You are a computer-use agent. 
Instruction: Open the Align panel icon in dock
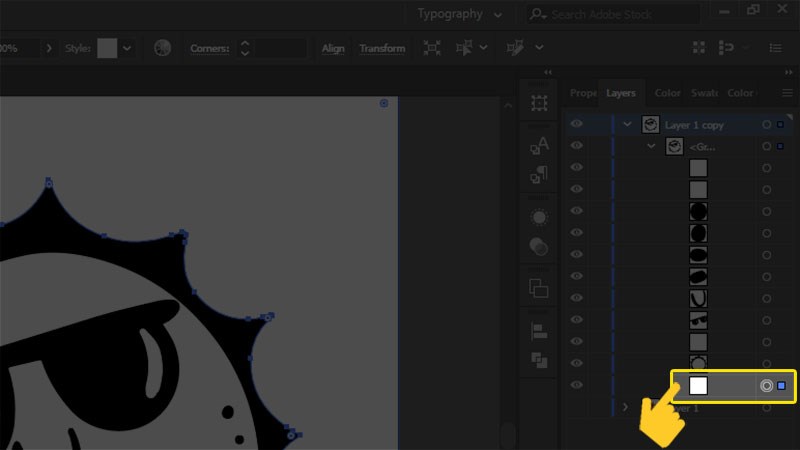click(x=539, y=331)
